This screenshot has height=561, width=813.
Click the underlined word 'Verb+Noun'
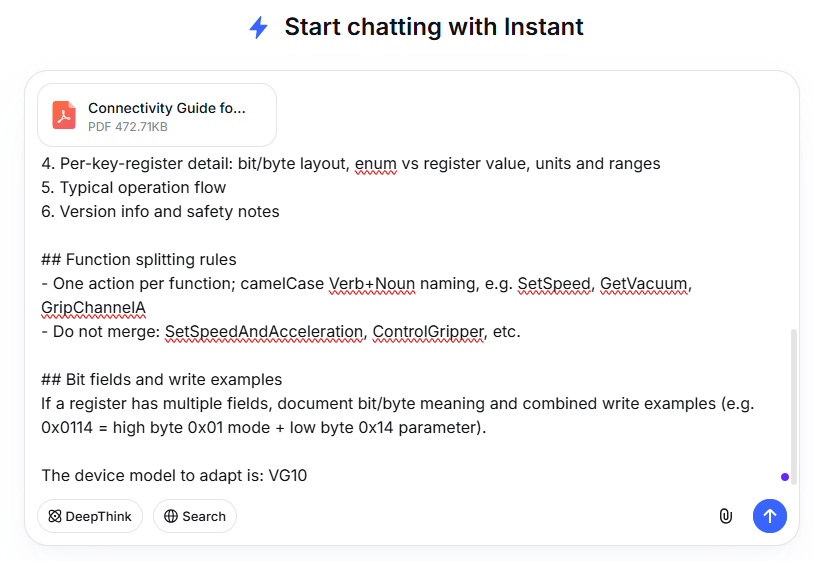372,284
